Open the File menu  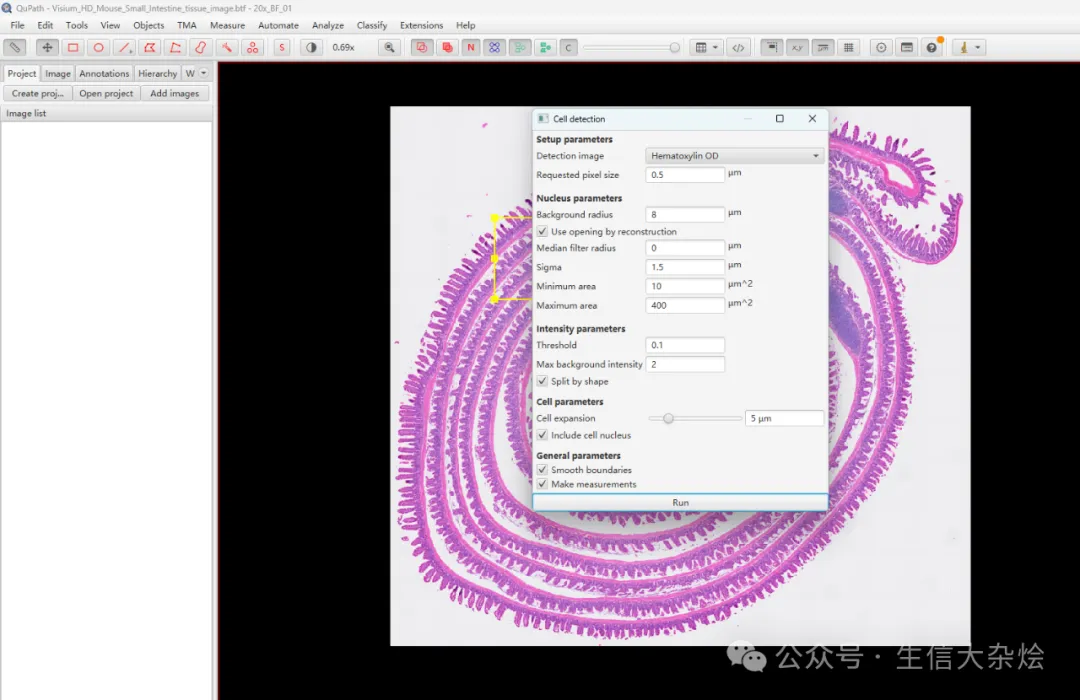coord(17,25)
